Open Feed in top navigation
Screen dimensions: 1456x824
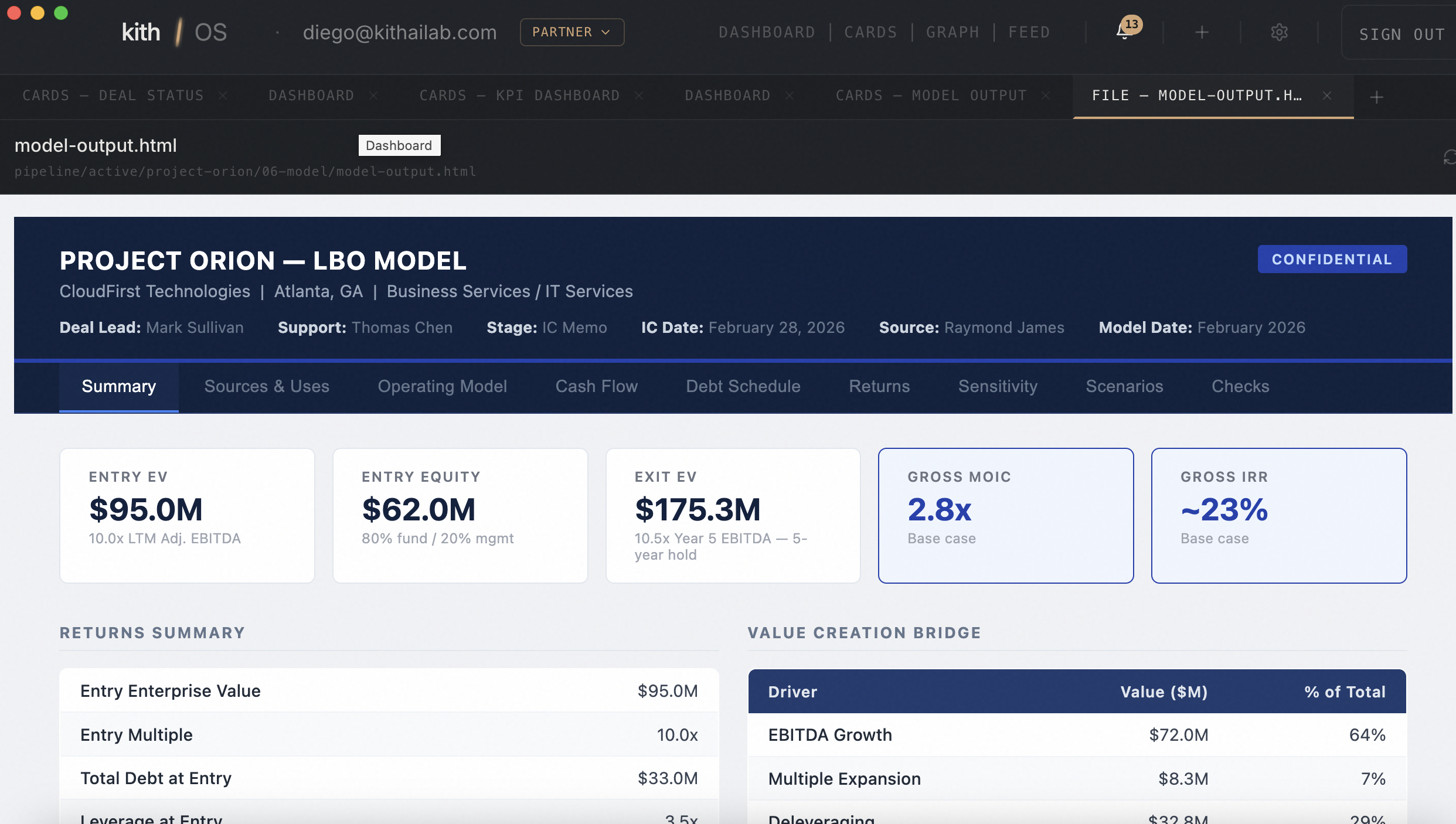point(1029,32)
